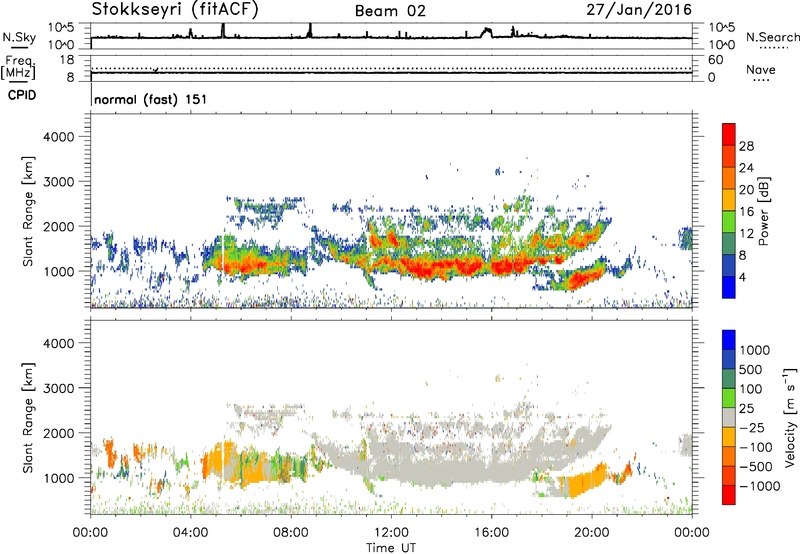Click the '4000' tick in power panel

coord(59,137)
